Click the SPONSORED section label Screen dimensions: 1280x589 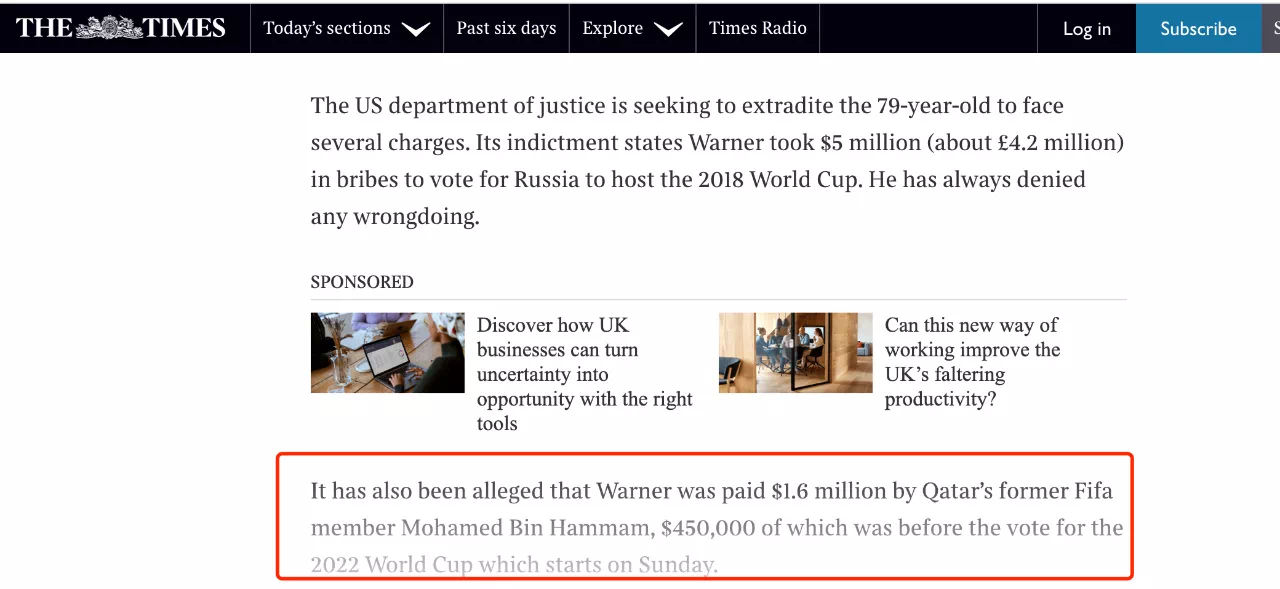point(362,282)
